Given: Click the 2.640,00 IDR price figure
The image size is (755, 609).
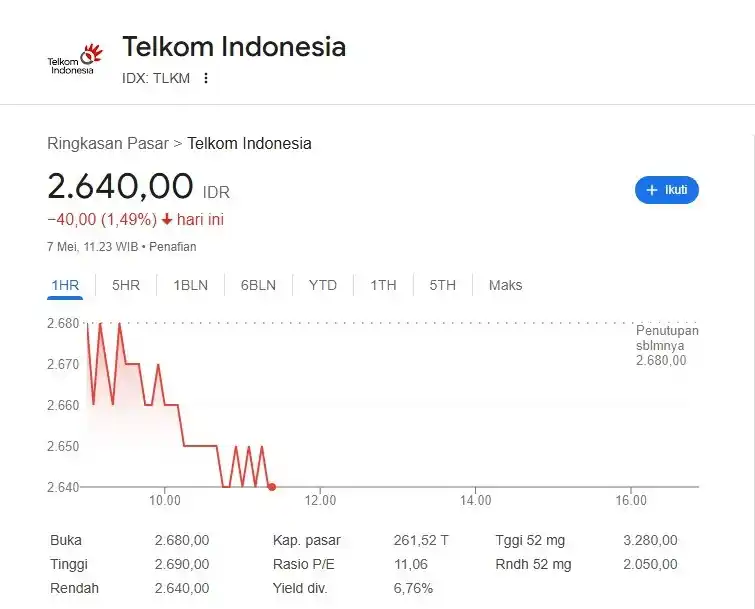Looking at the screenshot, I should (121, 187).
